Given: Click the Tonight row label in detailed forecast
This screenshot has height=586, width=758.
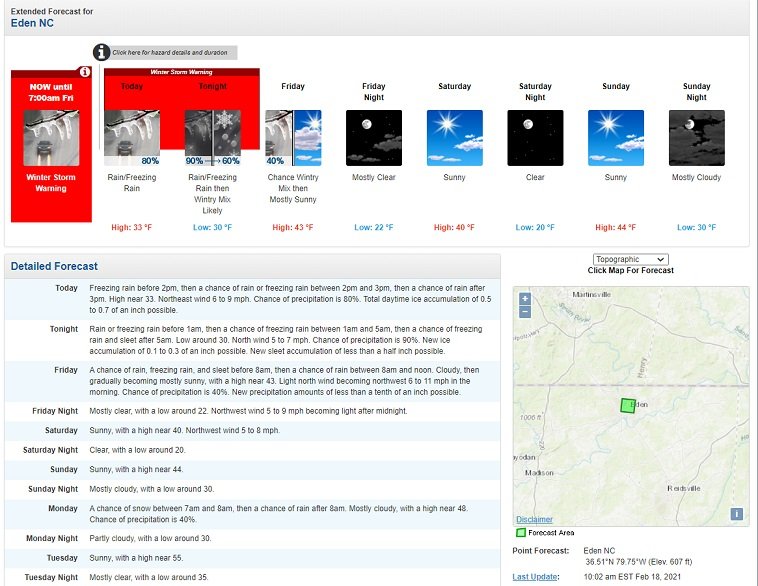Looking at the screenshot, I should pos(64,329).
